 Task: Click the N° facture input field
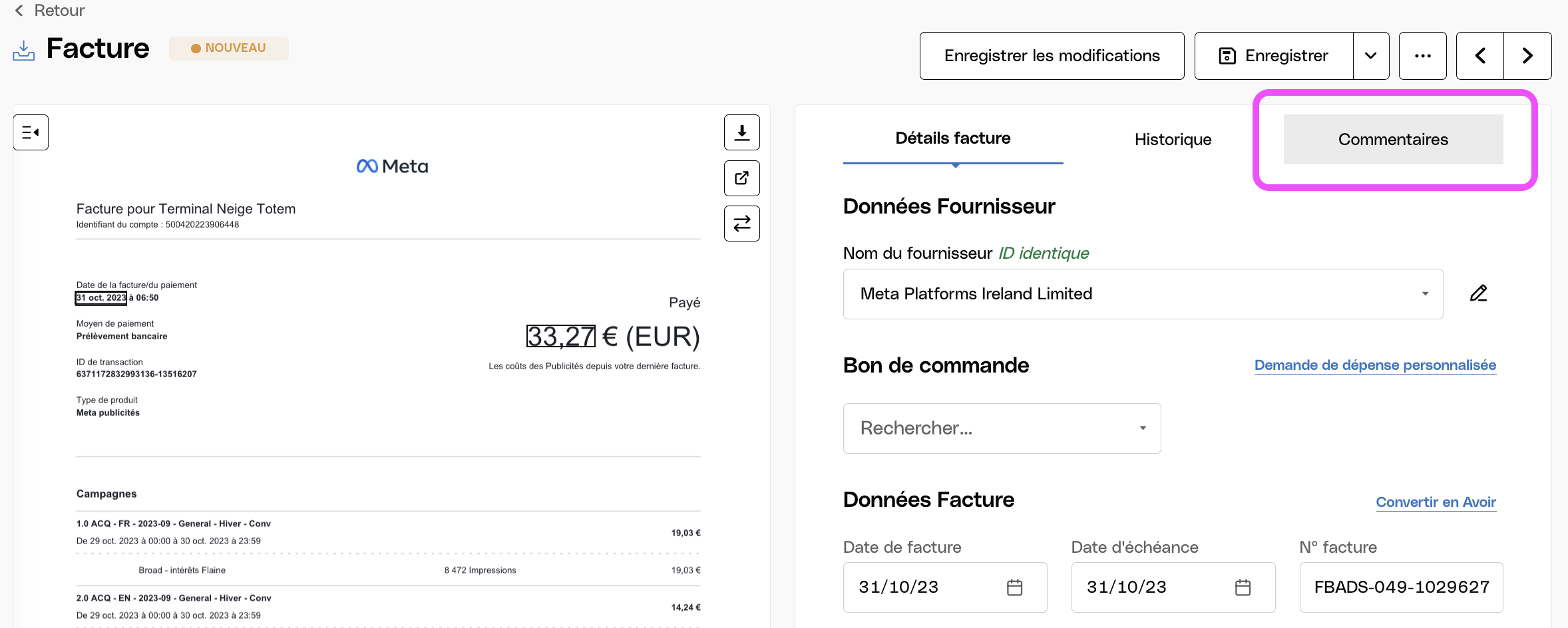[1402, 587]
